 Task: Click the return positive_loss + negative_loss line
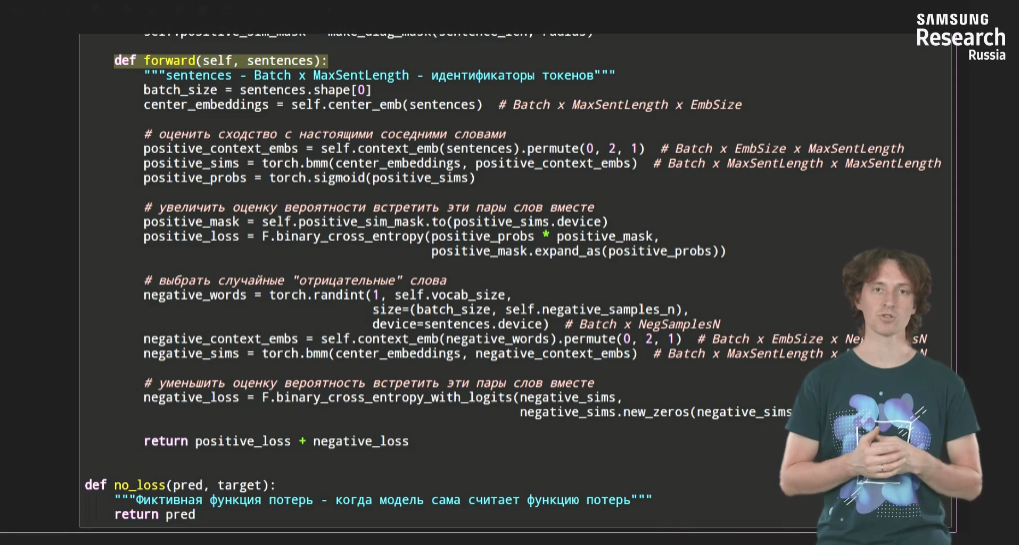(x=276, y=441)
